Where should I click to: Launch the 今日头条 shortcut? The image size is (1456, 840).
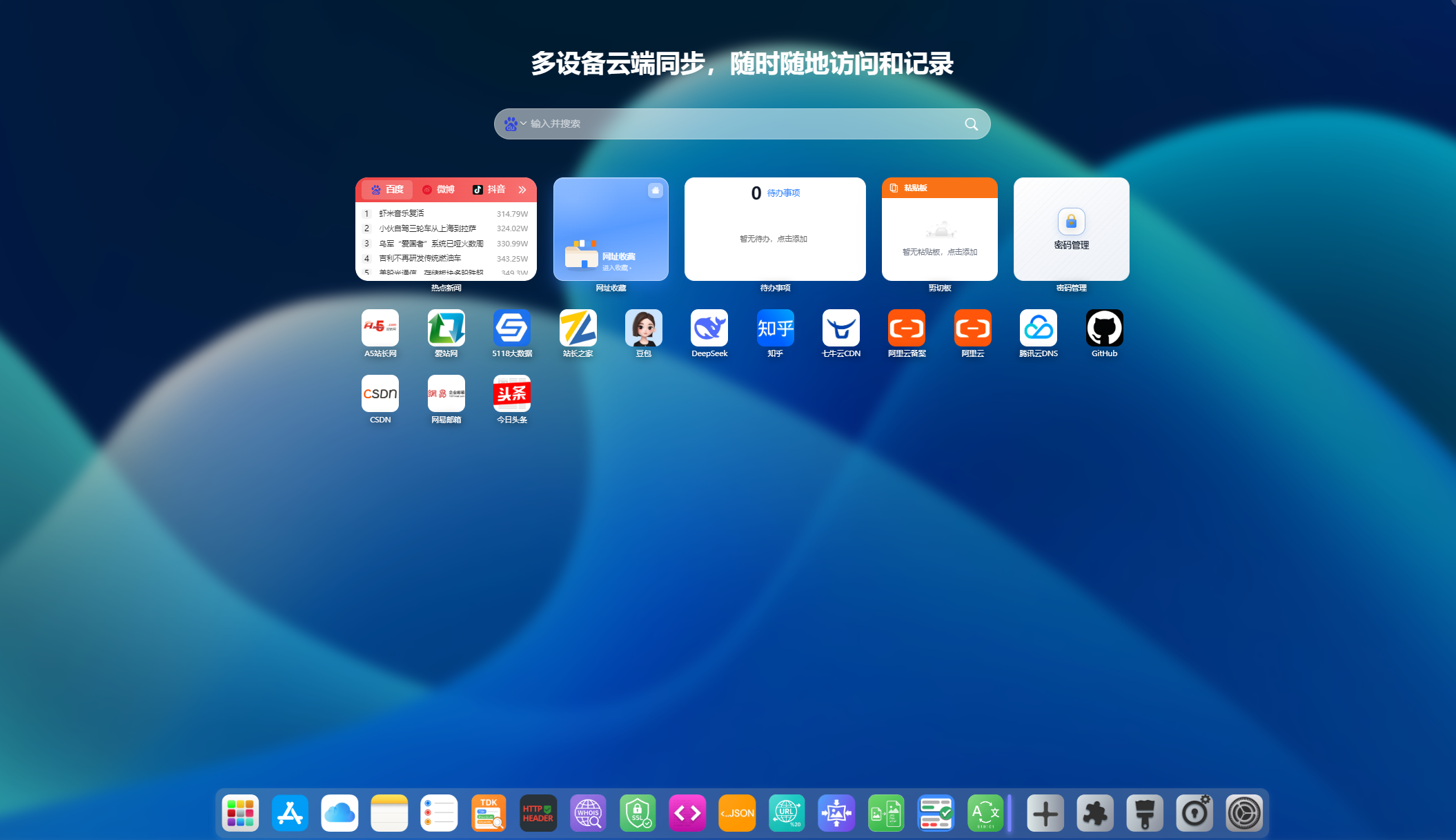point(512,393)
